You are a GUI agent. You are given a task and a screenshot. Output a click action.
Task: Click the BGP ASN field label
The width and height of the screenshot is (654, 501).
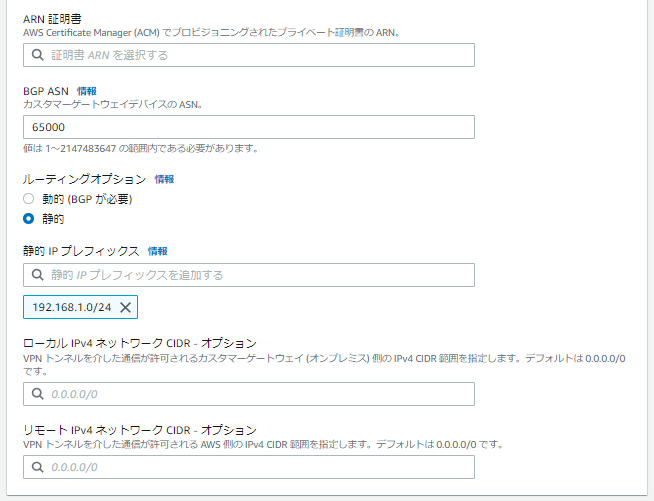coord(45,91)
